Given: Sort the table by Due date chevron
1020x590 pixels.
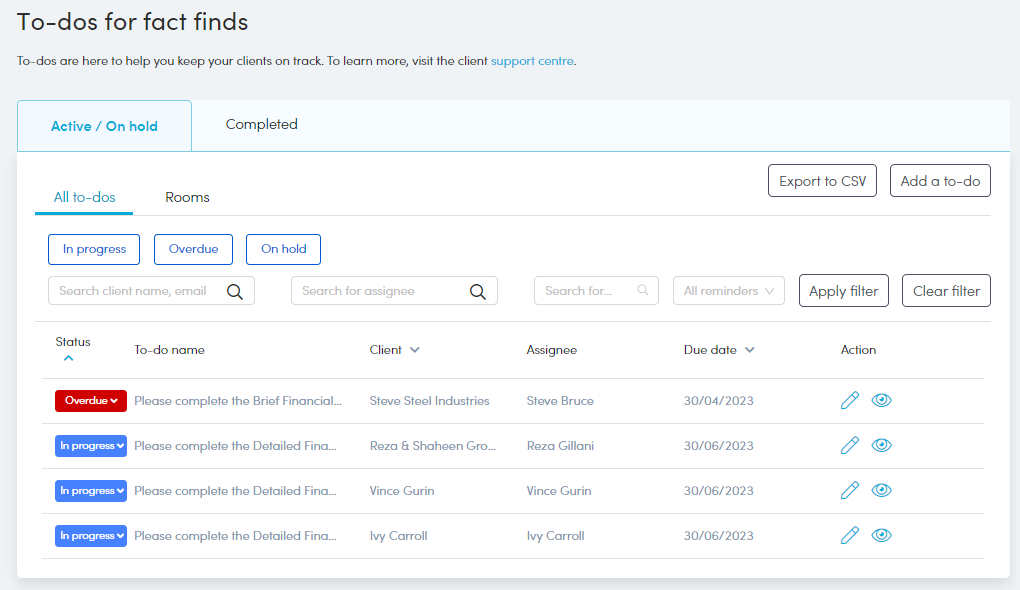Looking at the screenshot, I should tap(749, 350).
